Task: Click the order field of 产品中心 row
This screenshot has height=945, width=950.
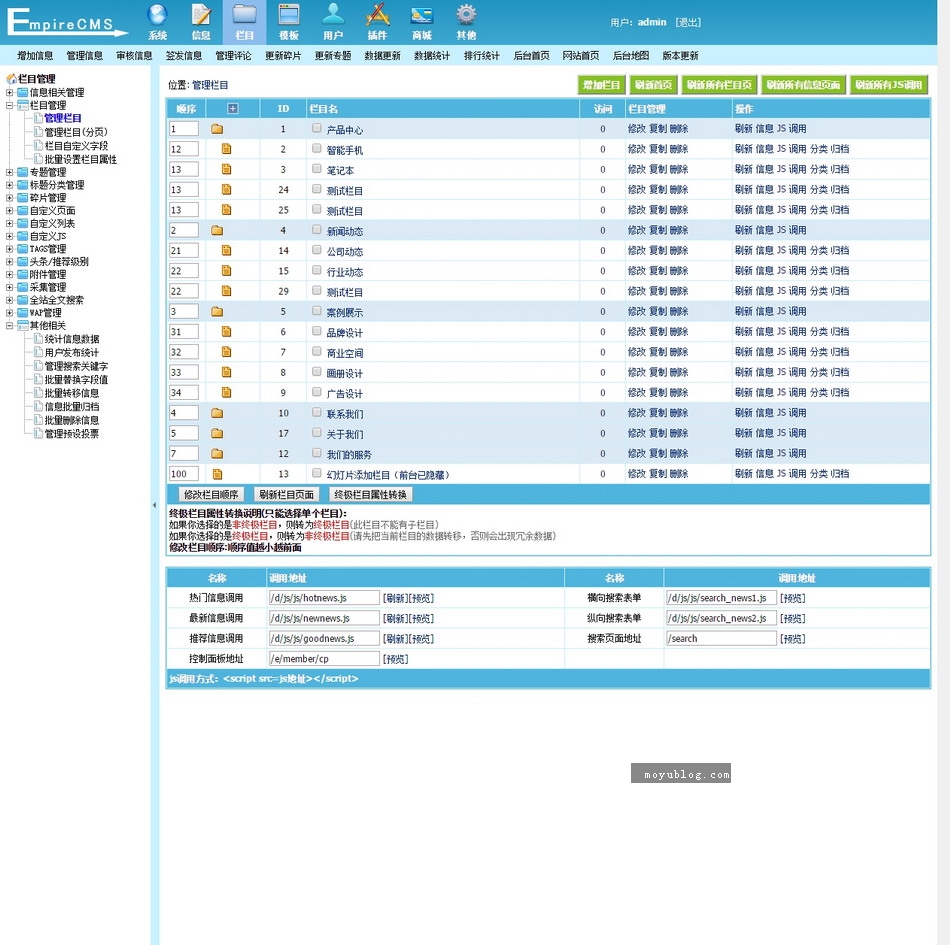Action: coord(184,128)
